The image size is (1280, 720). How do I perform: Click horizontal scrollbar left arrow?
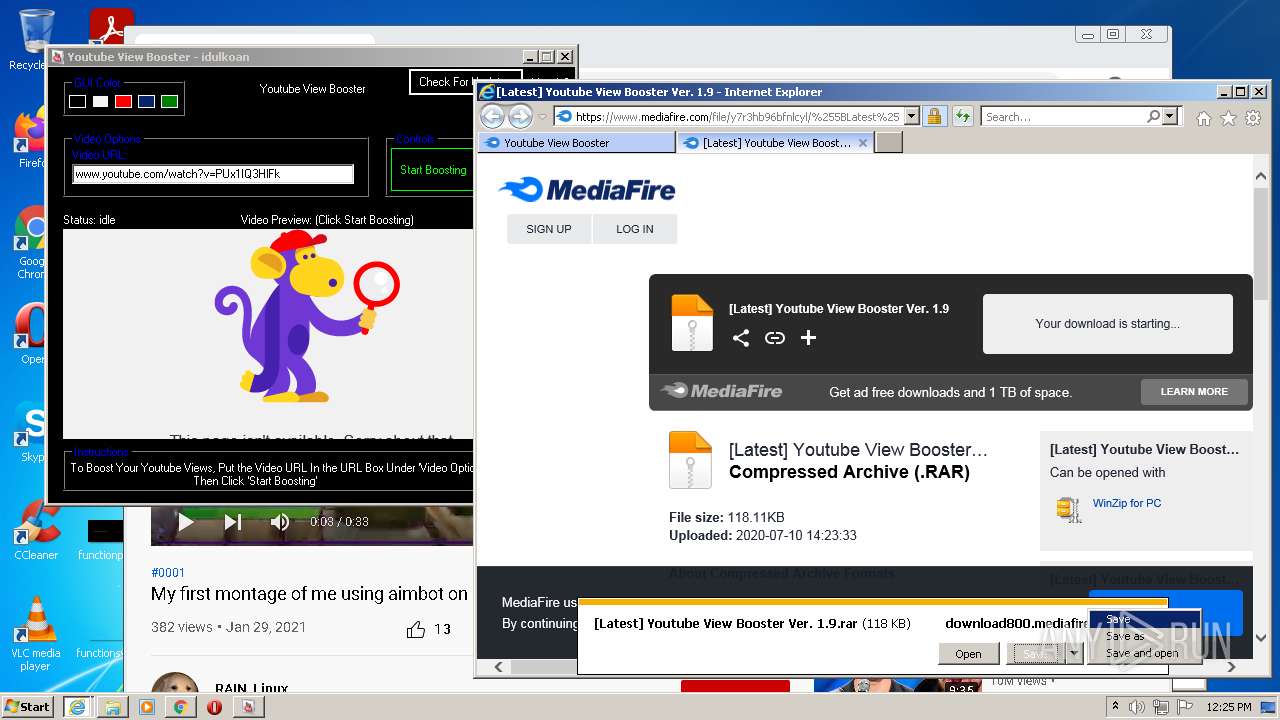pos(497,666)
